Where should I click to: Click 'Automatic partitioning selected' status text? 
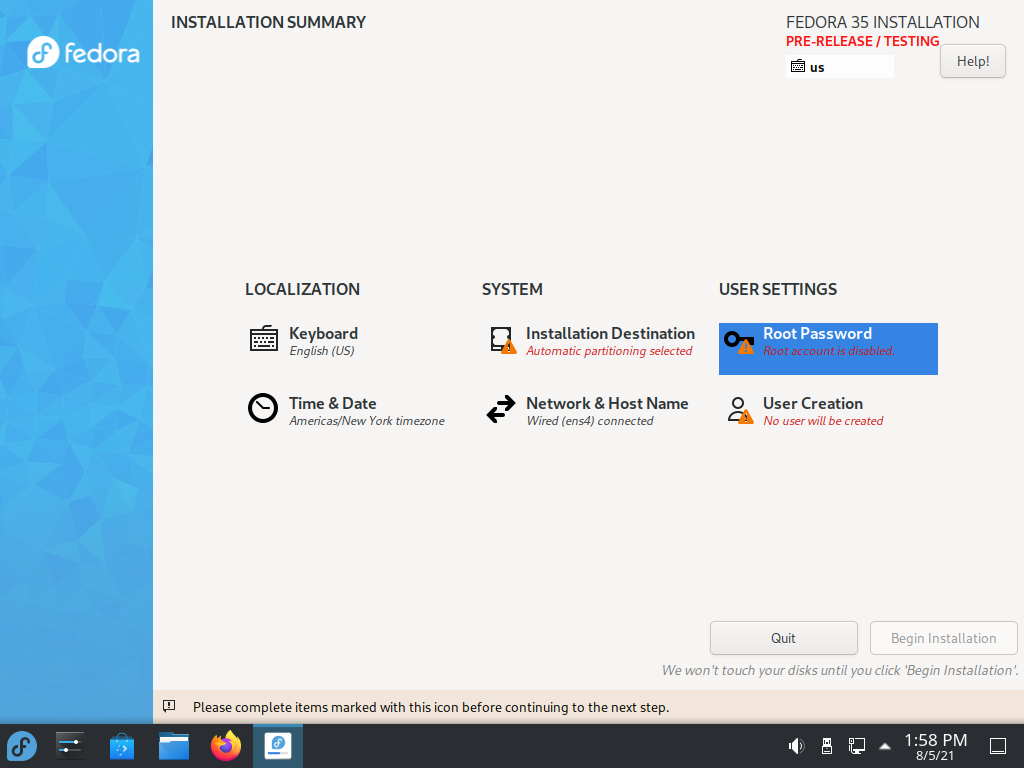tap(609, 351)
